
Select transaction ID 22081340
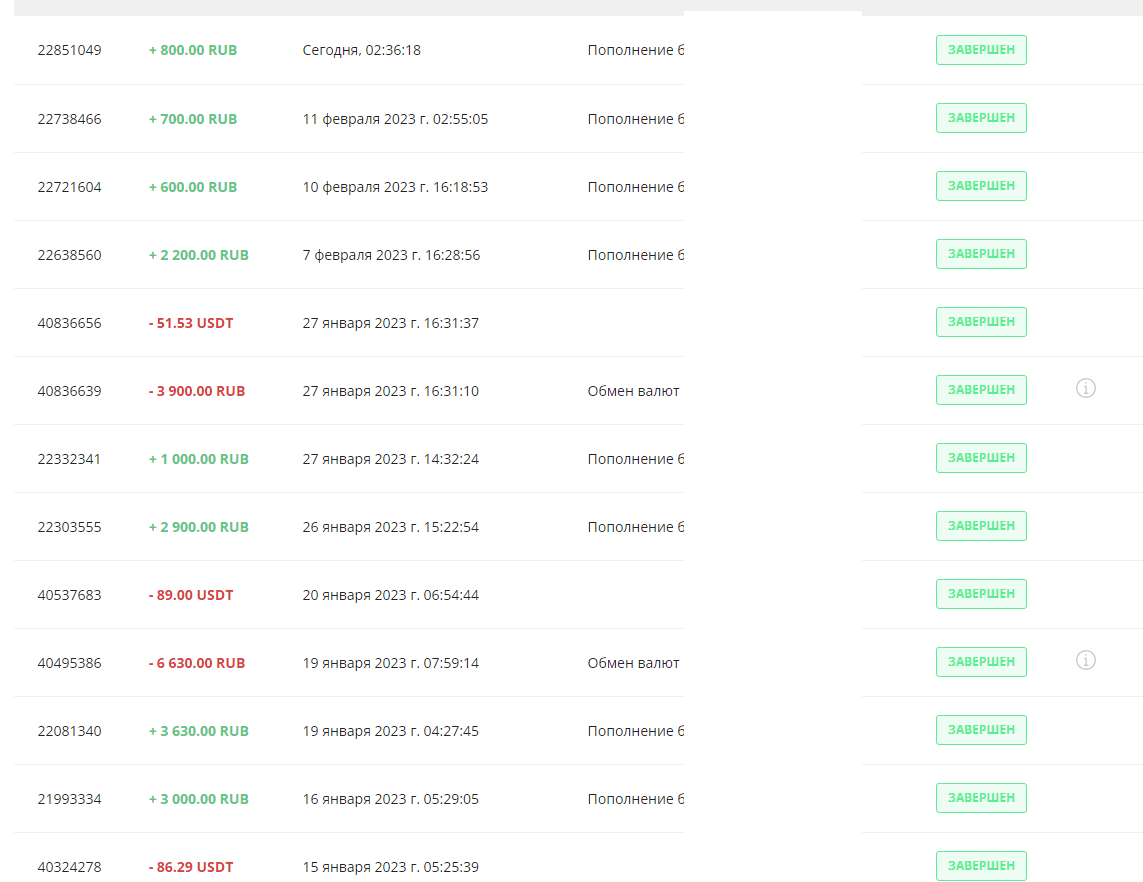tap(69, 731)
